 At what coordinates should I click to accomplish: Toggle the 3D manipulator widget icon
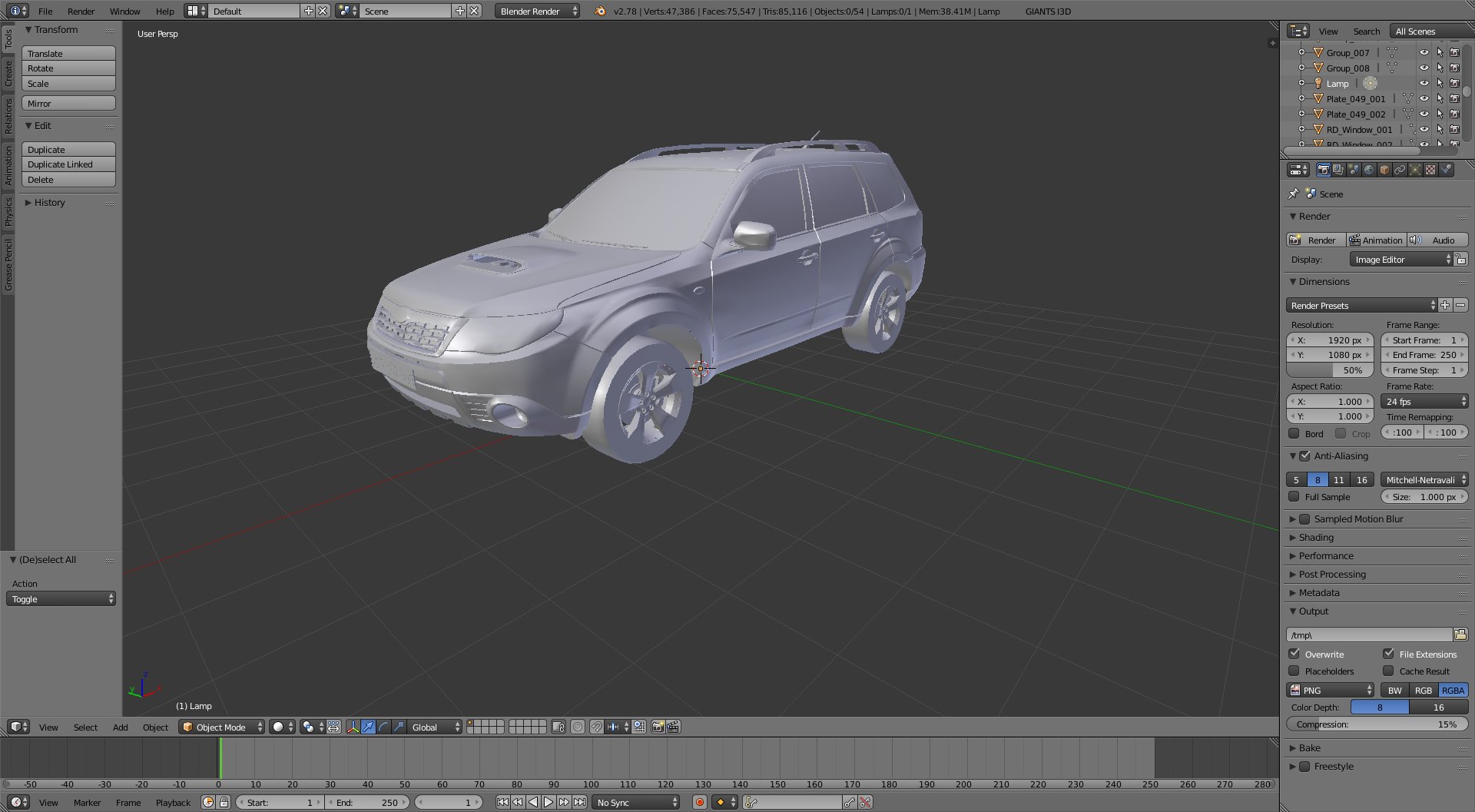pyautogui.click(x=353, y=727)
